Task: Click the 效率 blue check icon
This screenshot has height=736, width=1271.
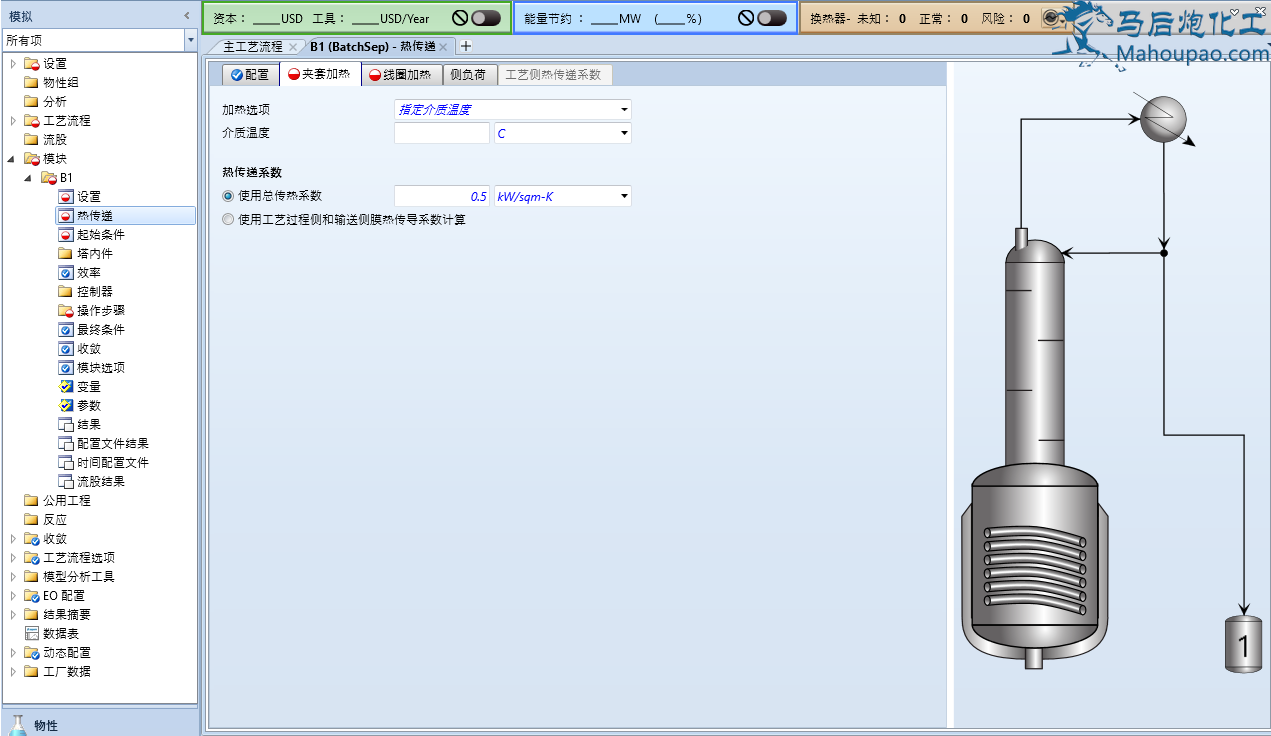Action: click(x=66, y=273)
